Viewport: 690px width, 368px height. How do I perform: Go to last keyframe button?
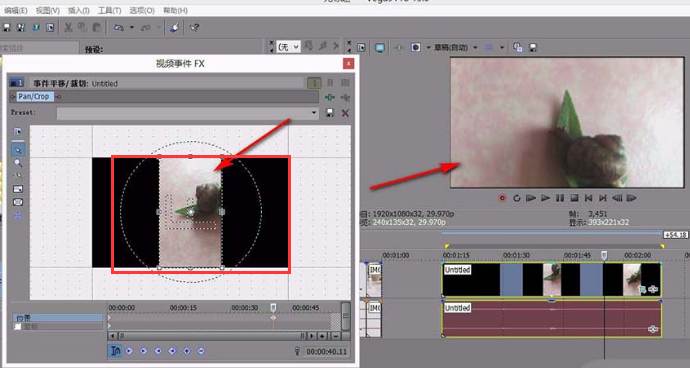(172, 351)
